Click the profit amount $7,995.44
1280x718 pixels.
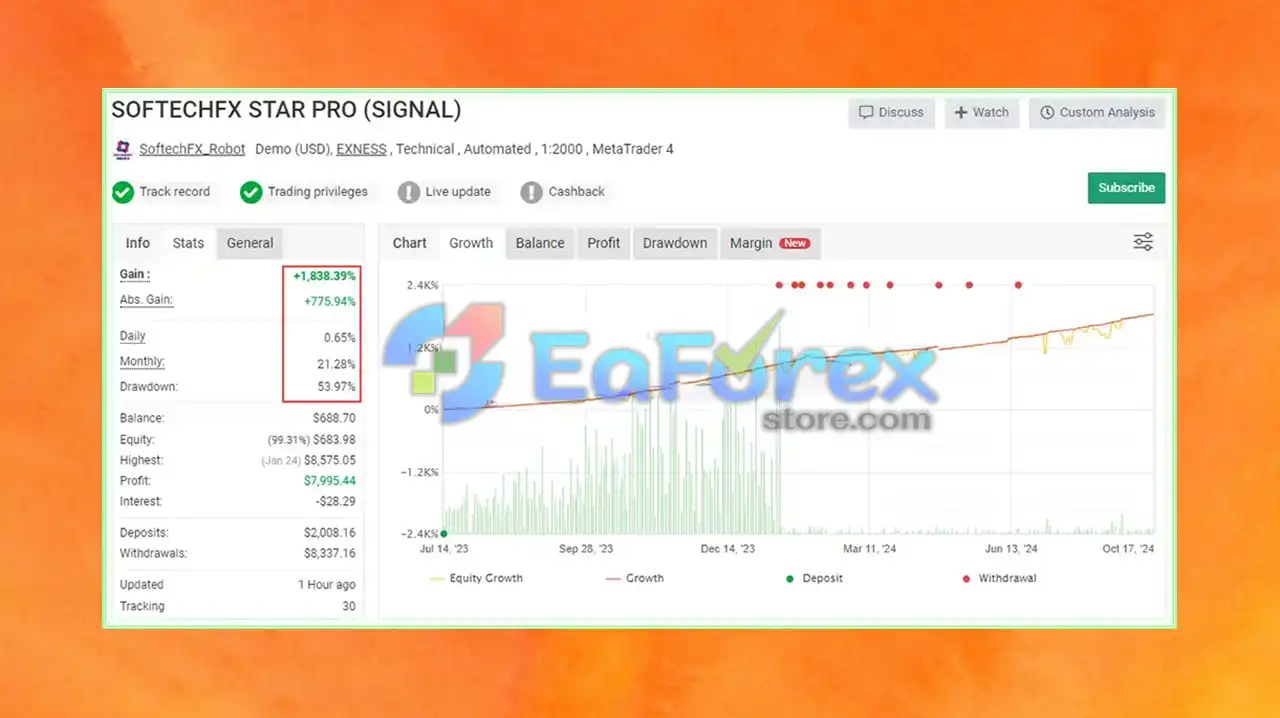click(330, 481)
